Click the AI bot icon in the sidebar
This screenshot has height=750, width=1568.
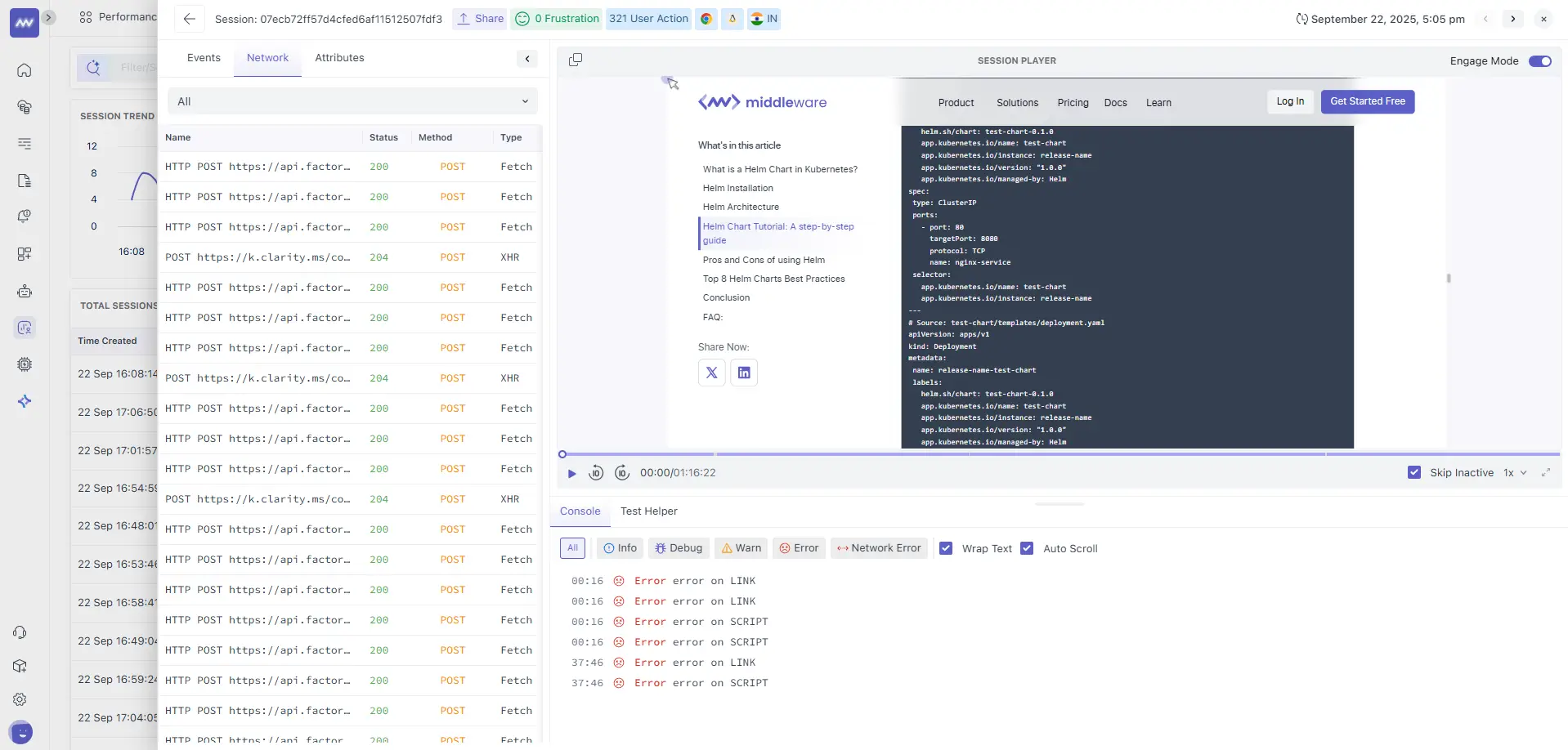[25, 291]
